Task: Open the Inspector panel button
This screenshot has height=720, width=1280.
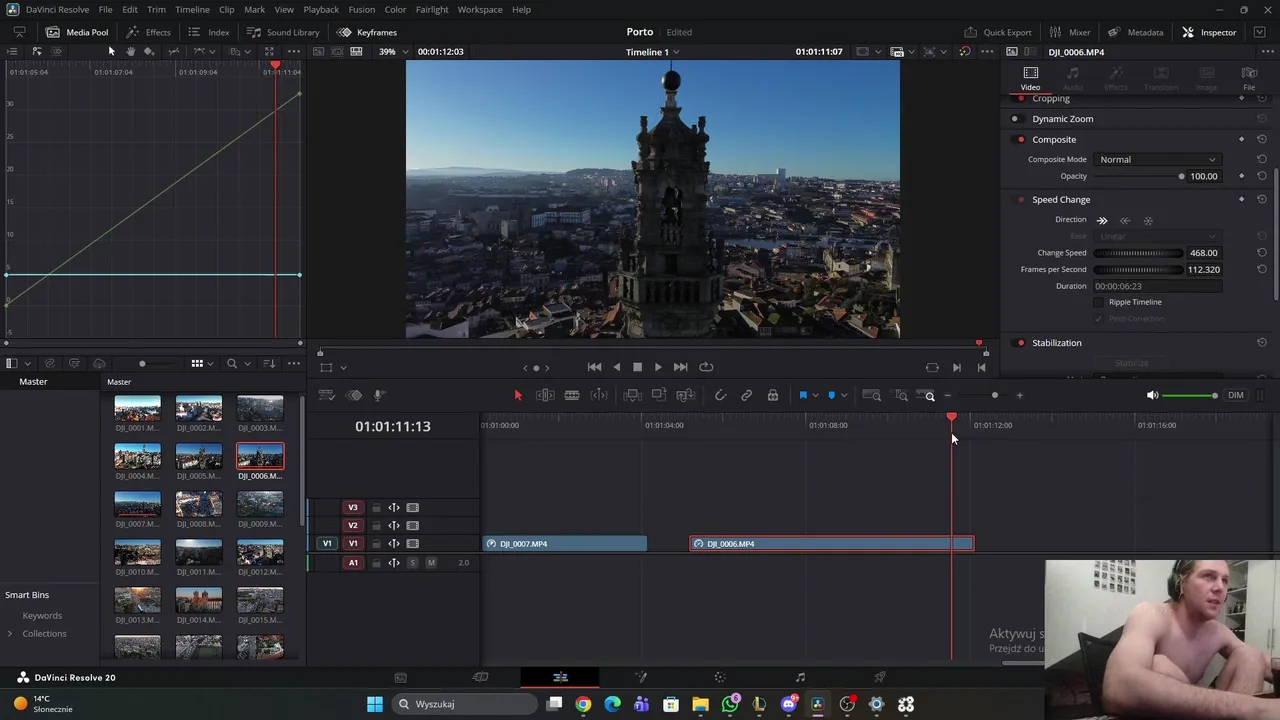Action: click(1209, 32)
